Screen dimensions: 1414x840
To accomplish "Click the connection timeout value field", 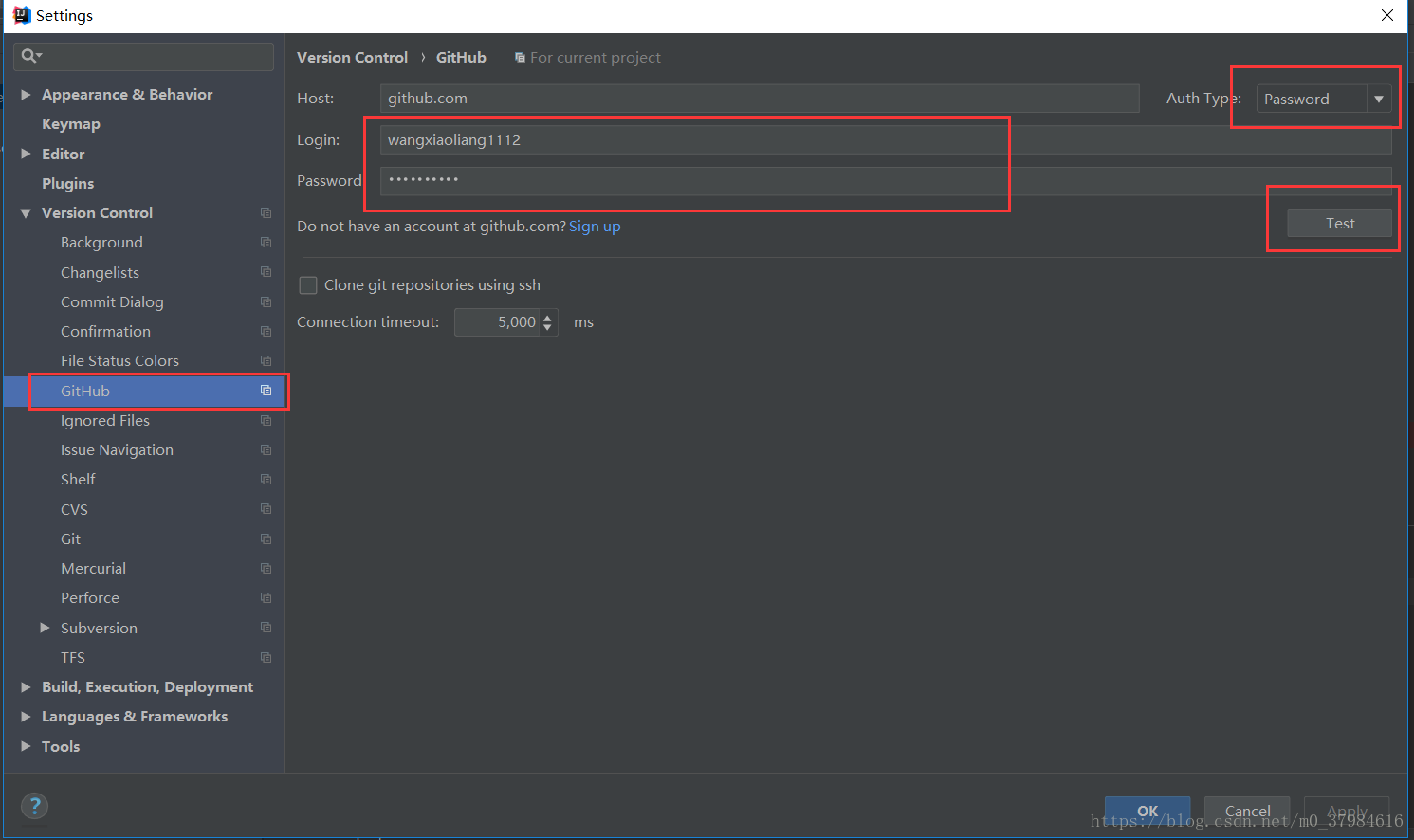I will tap(497, 322).
